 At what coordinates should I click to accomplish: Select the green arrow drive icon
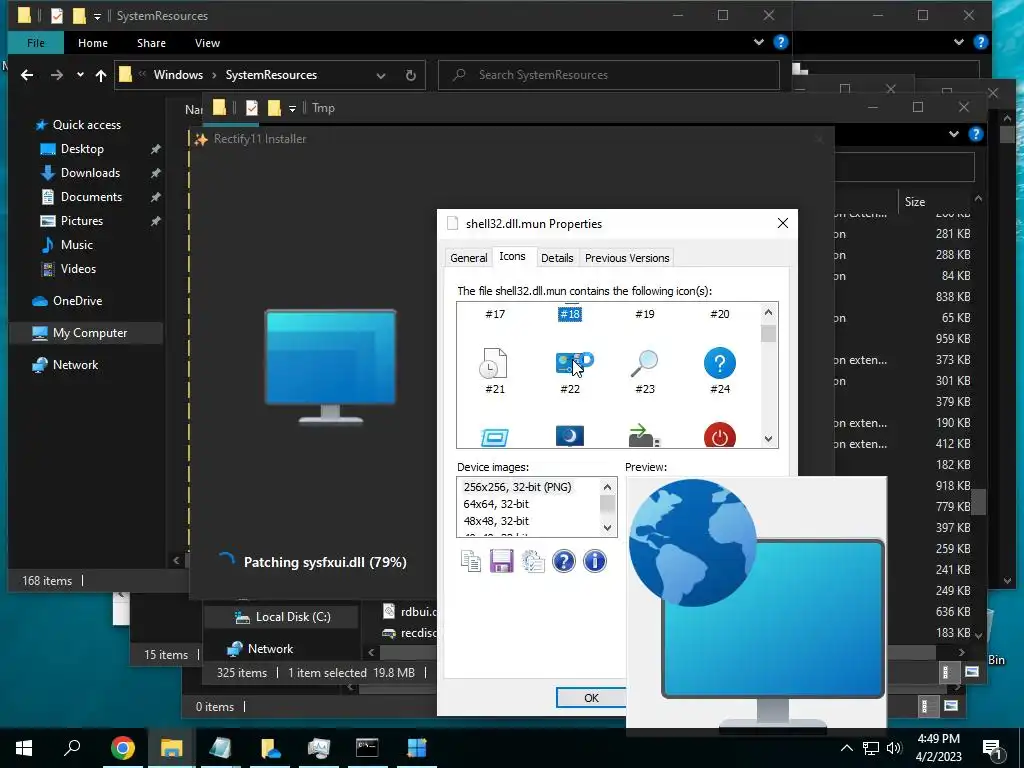[644, 436]
